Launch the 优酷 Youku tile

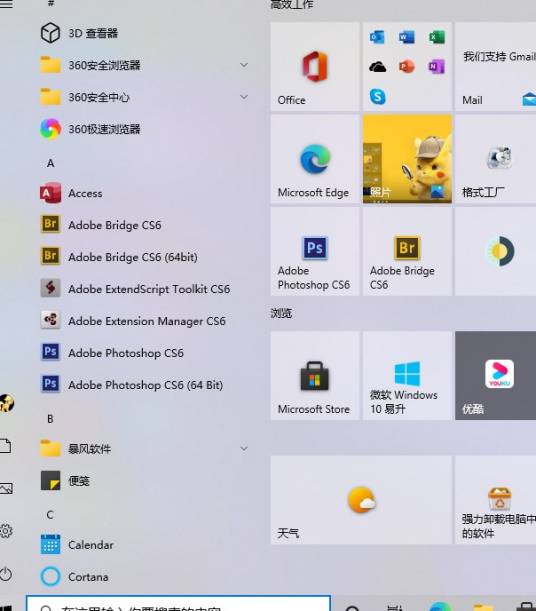(495, 376)
